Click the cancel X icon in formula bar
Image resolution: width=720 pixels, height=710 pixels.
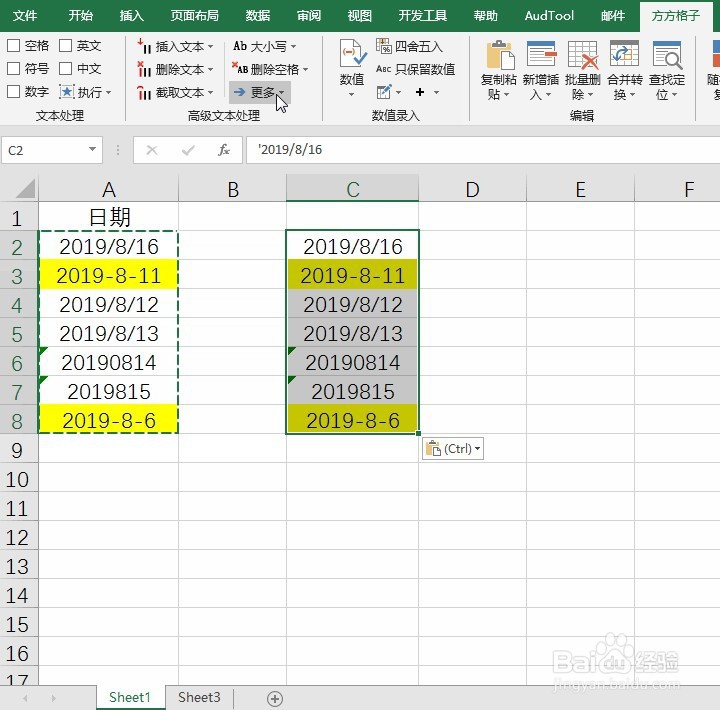click(152, 150)
